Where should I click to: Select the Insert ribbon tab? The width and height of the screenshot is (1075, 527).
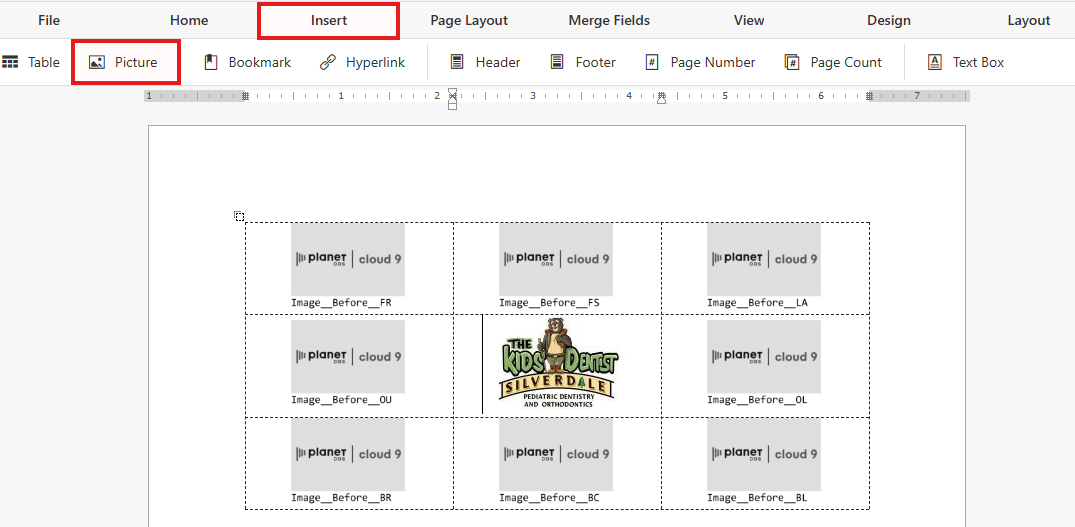coord(328,21)
